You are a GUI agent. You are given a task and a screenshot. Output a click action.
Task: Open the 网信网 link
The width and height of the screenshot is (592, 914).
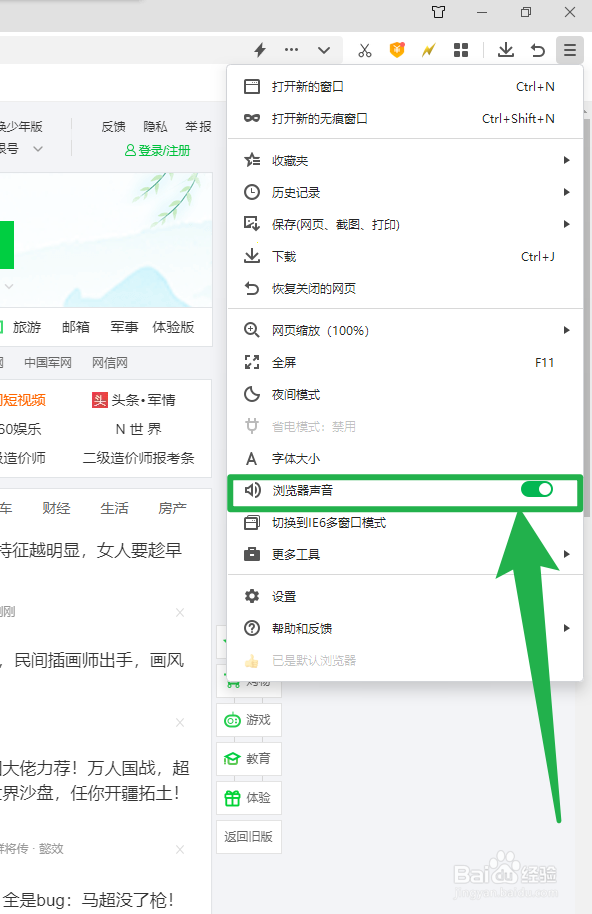tap(110, 363)
